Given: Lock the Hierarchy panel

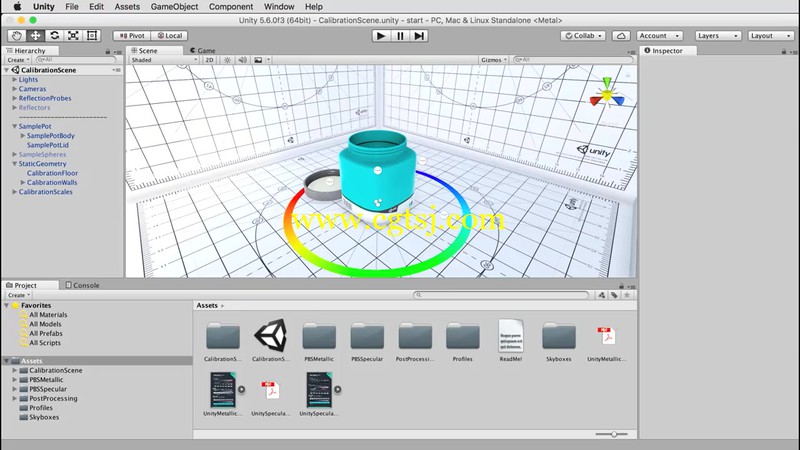Looking at the screenshot, I should (x=108, y=51).
